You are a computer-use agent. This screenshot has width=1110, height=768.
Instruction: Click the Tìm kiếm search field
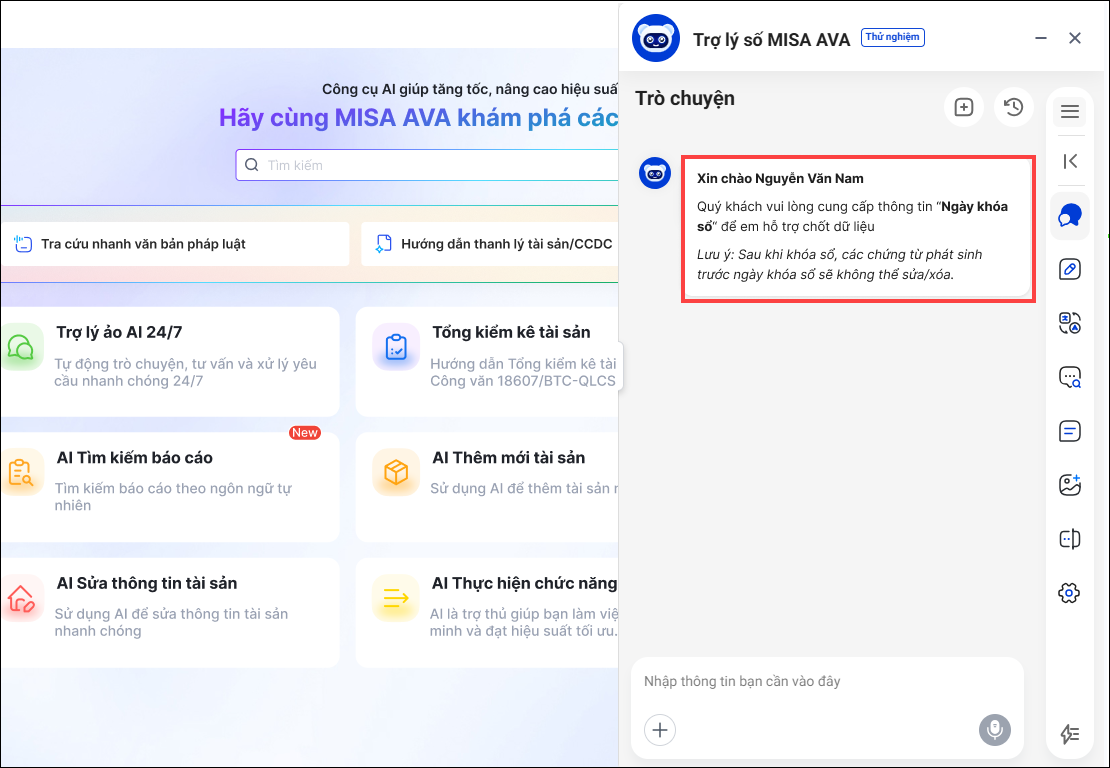tap(427, 165)
